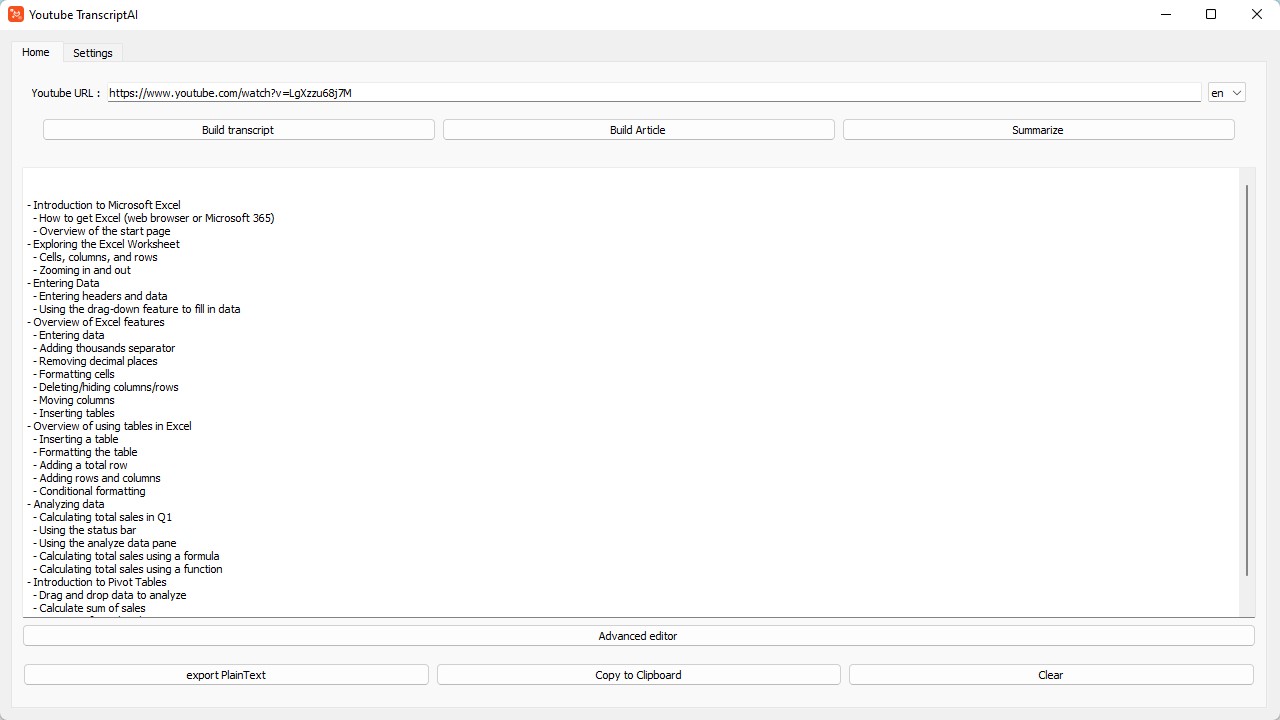Click 'Overview of Excel features' line
Image resolution: width=1280 pixels, height=720 pixels.
[98, 322]
